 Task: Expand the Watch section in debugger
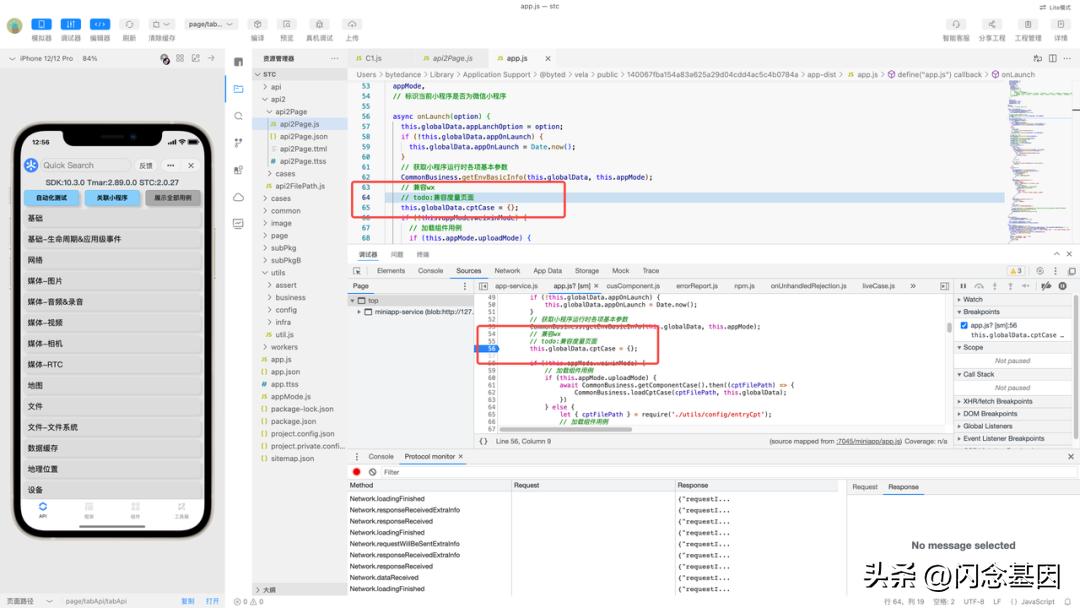click(x=972, y=299)
